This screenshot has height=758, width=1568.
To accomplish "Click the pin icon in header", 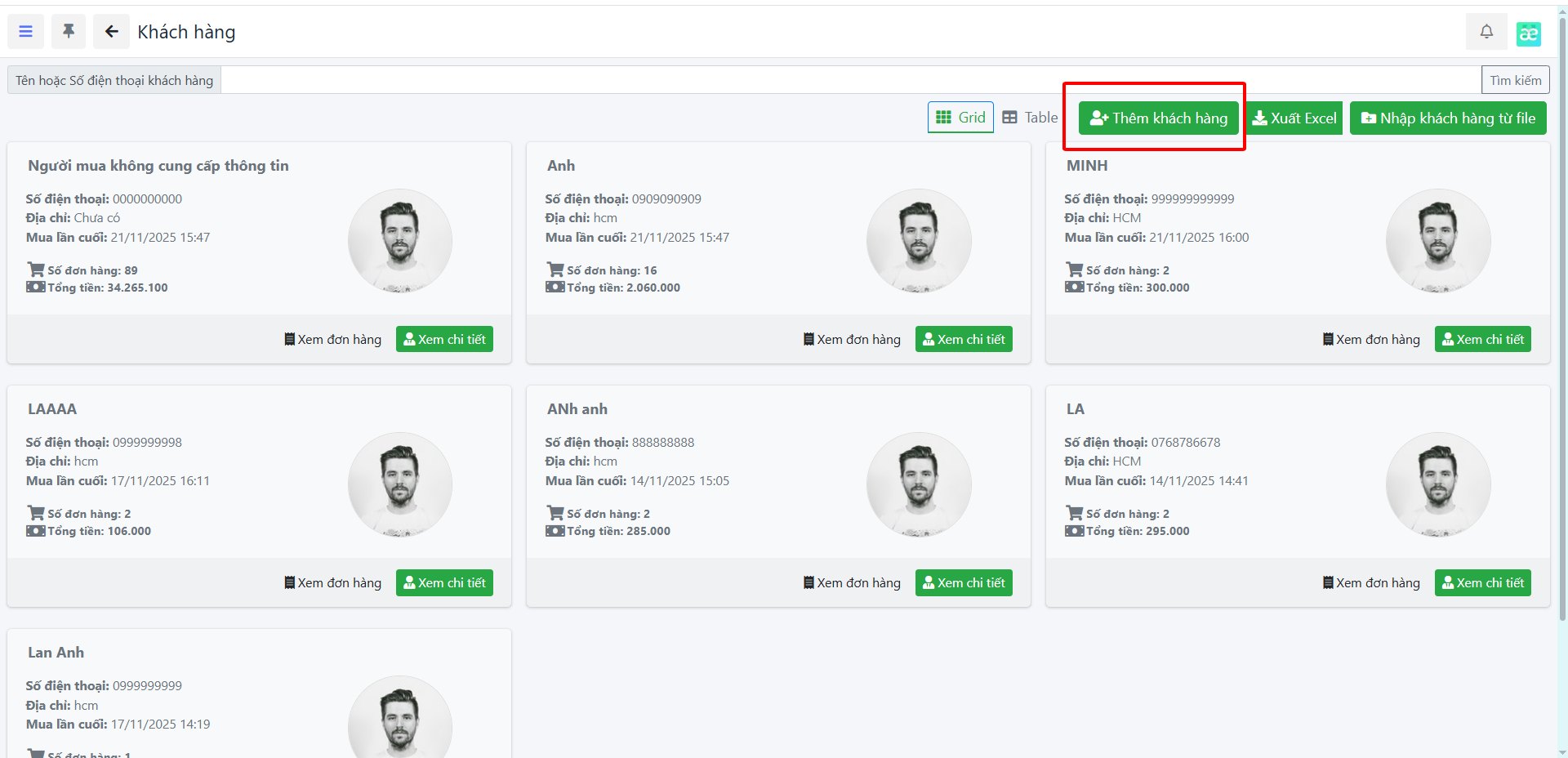I will click(x=69, y=32).
